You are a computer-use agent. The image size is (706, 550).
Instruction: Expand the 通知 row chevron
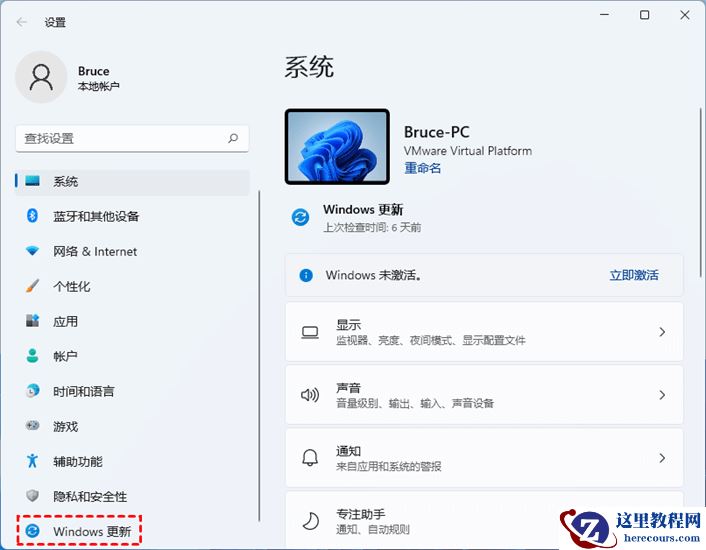click(662, 458)
